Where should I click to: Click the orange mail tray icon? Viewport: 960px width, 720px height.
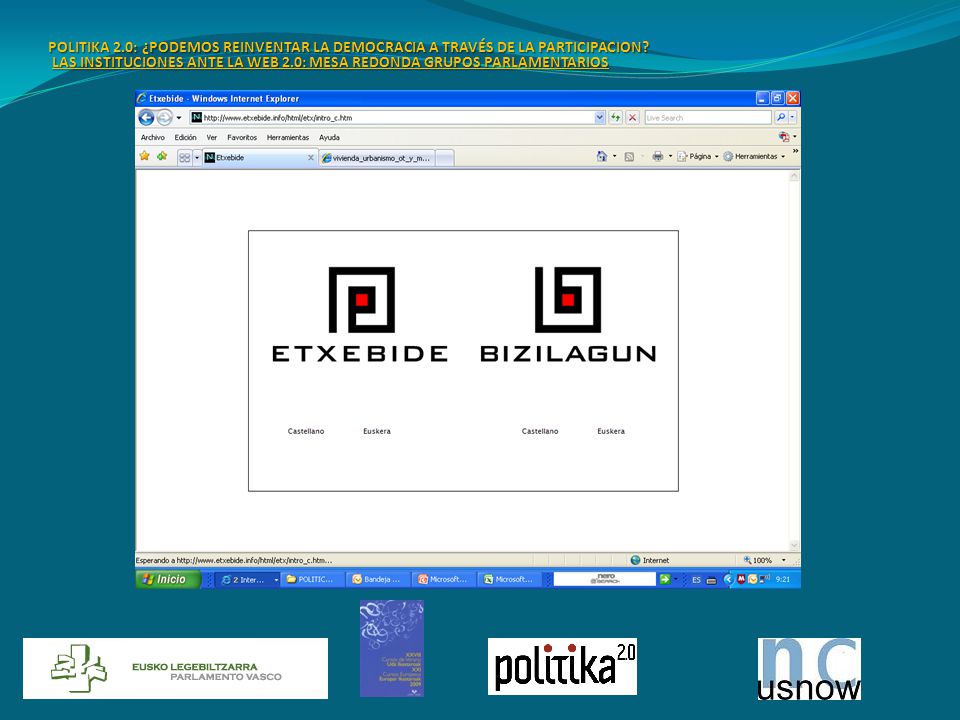click(752, 579)
